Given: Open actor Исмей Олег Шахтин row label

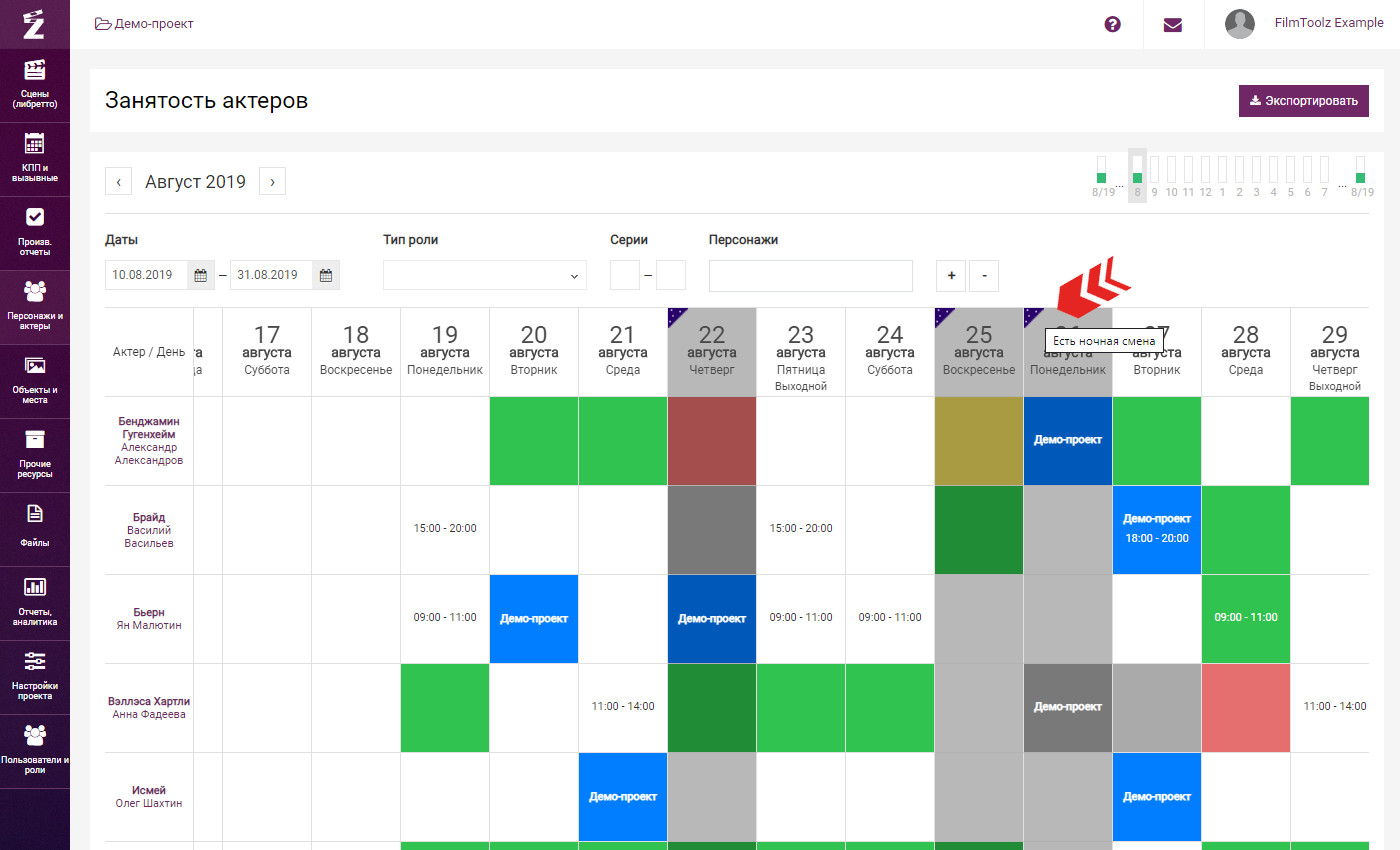Looking at the screenshot, I should [x=149, y=797].
